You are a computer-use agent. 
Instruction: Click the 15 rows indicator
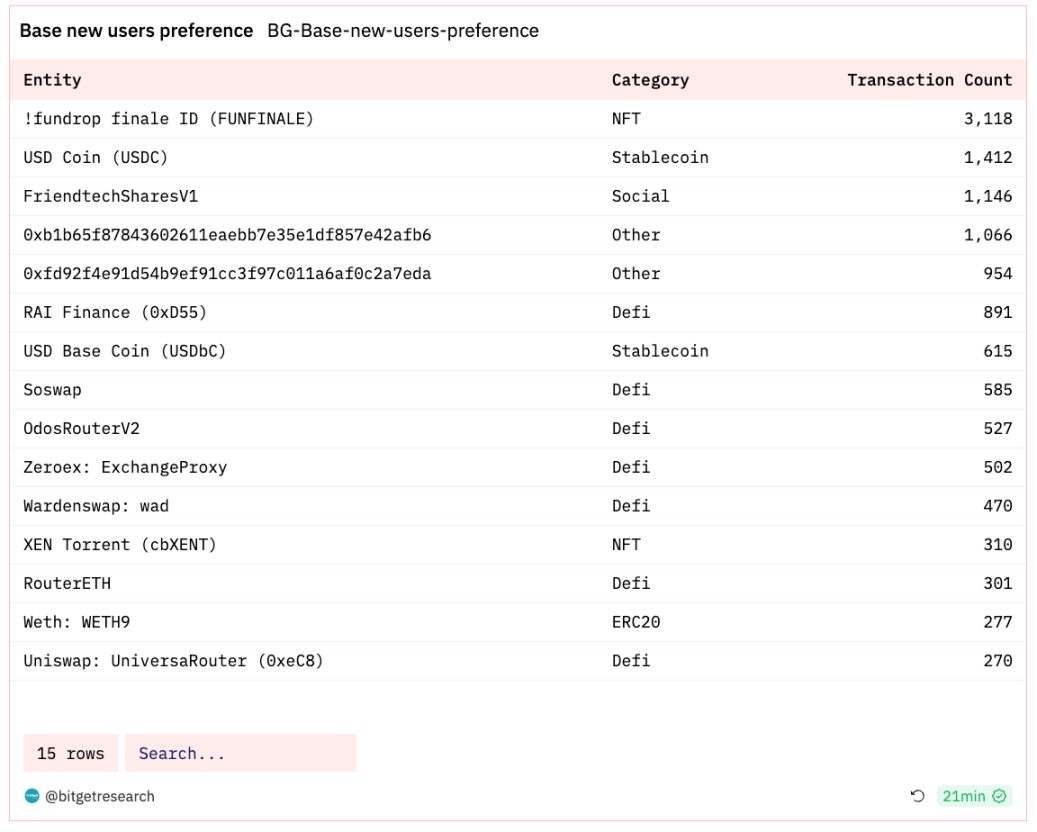pyautogui.click(x=71, y=753)
